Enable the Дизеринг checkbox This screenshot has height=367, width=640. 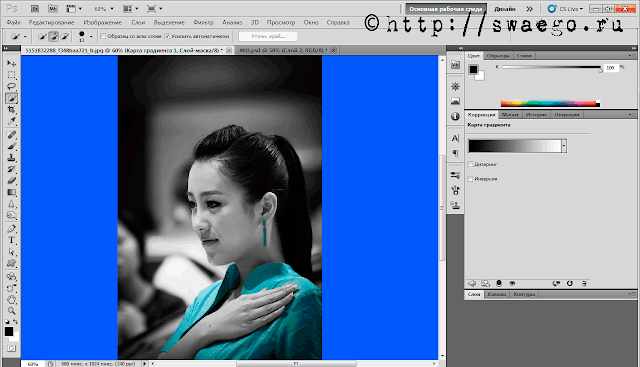[470, 164]
